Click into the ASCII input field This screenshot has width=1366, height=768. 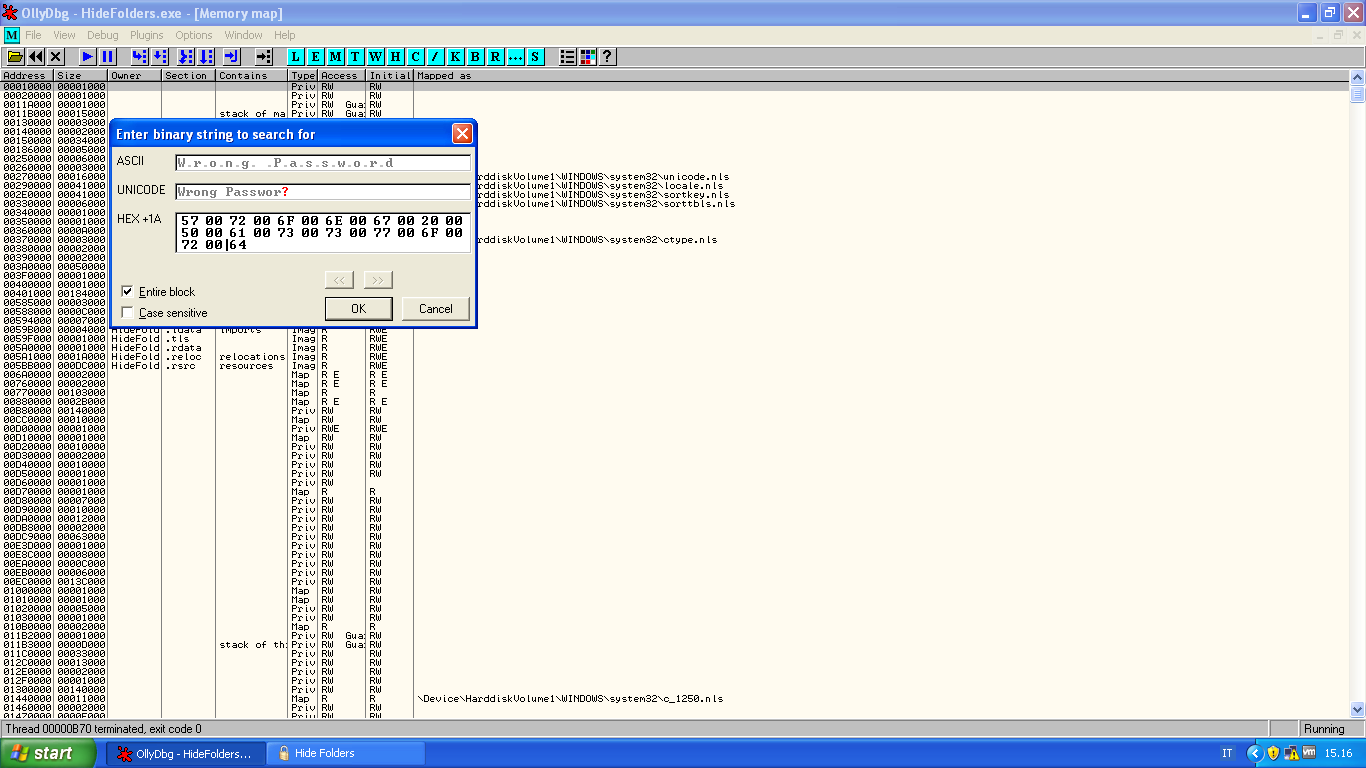point(323,162)
